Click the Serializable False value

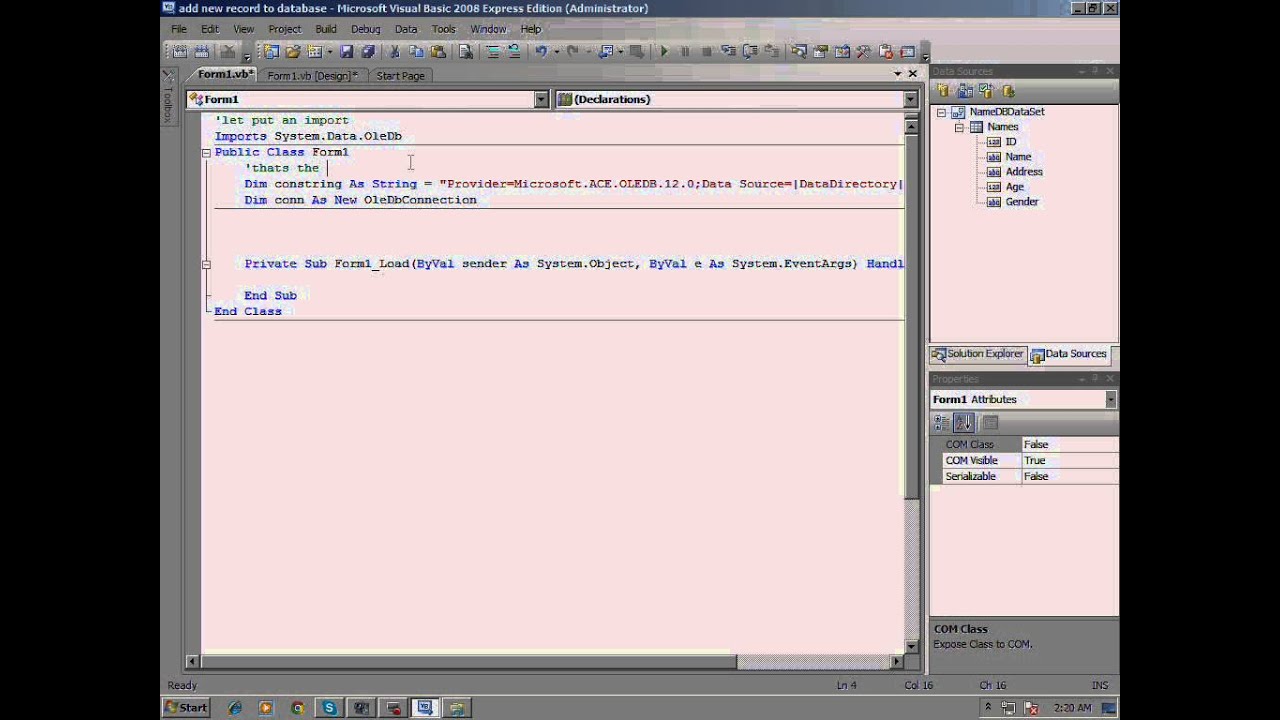pos(1069,476)
